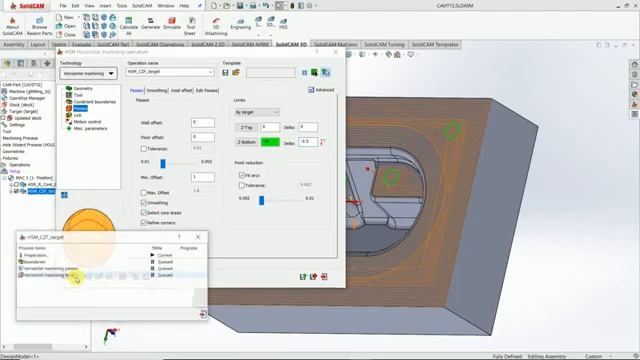The width and height of the screenshot is (640, 360).
Task: Select Tool page in operation tree
Action: [x=78, y=95]
